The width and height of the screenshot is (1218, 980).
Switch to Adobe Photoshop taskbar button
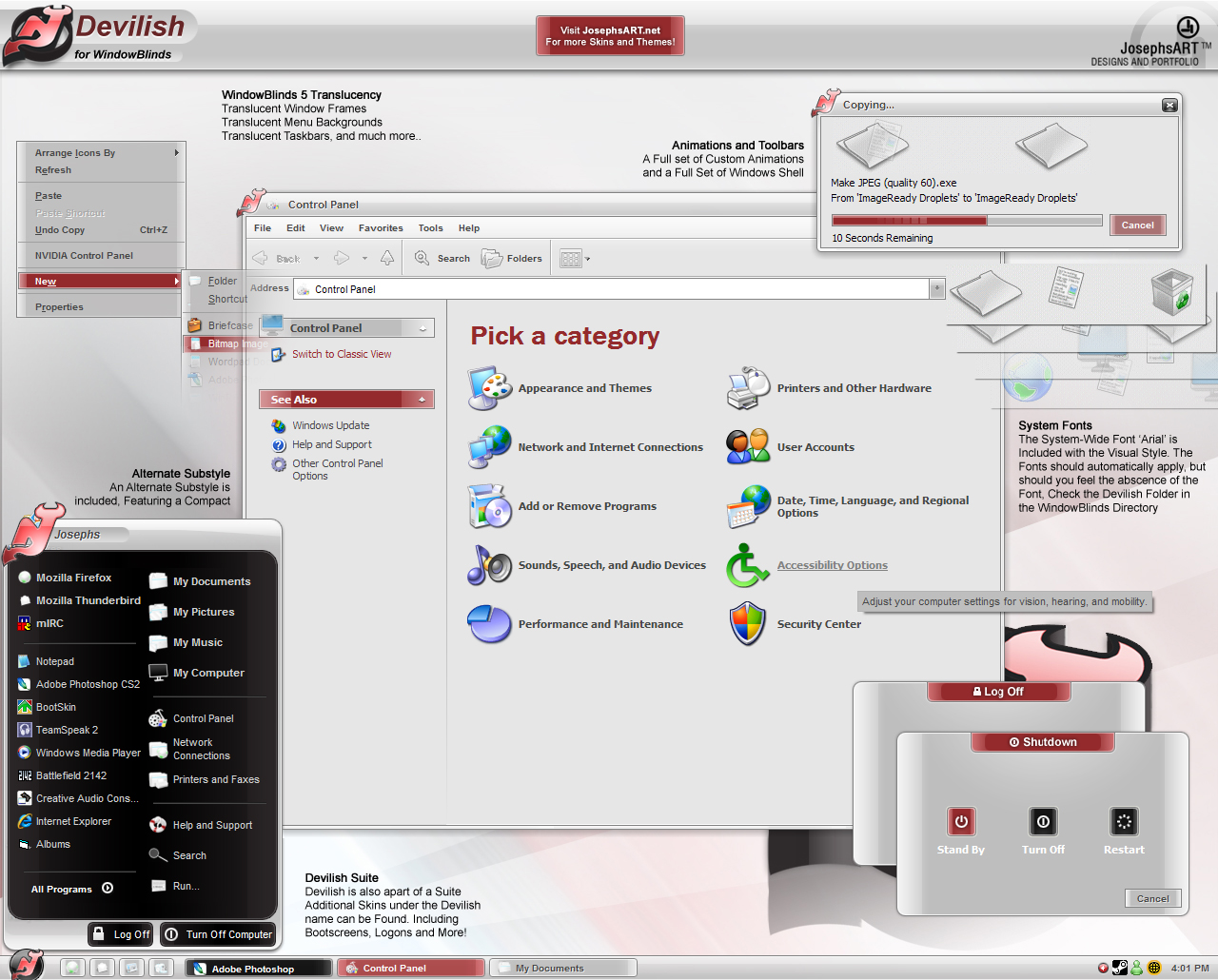[259, 968]
